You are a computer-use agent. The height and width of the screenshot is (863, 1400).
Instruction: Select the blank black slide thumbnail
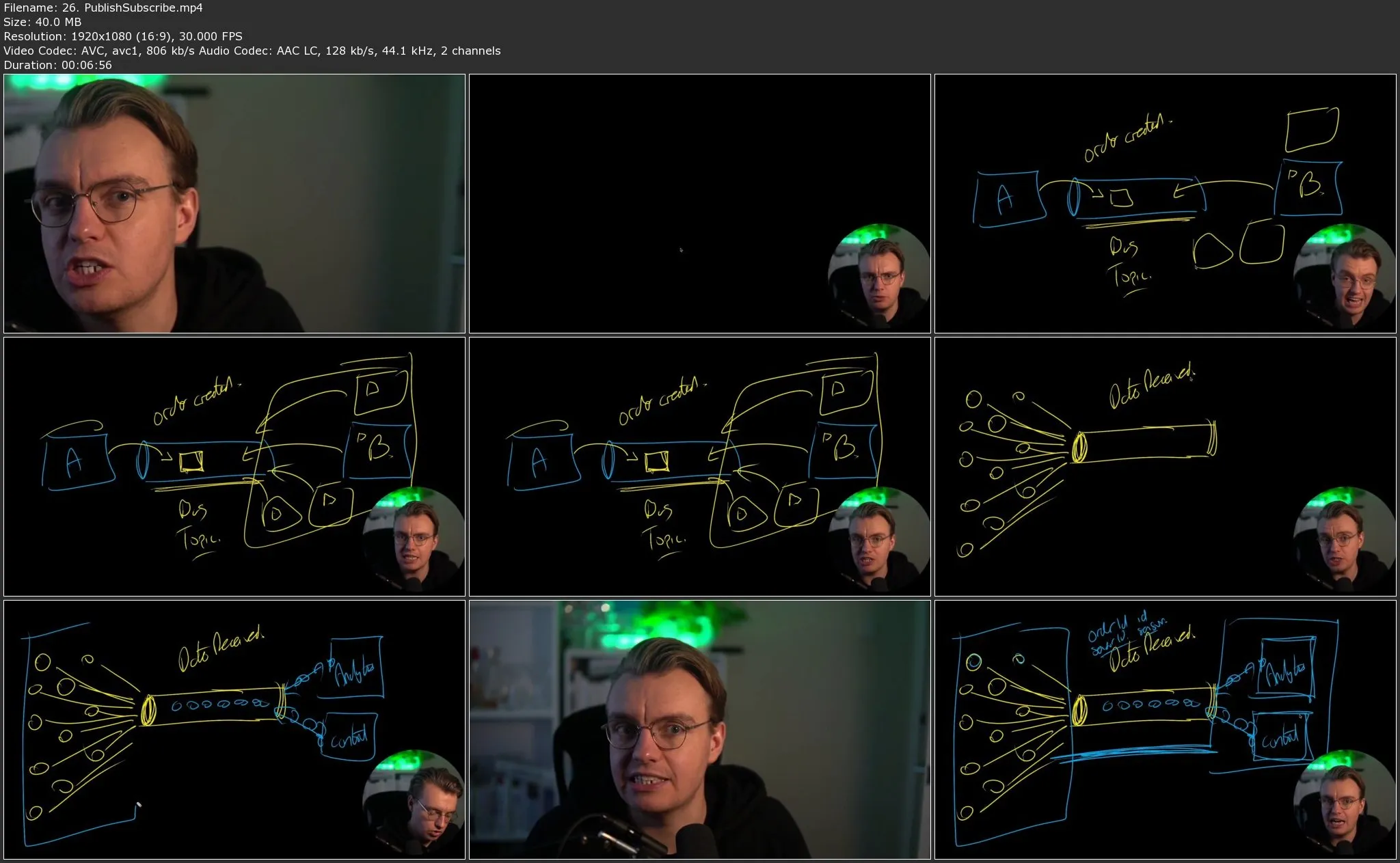[699, 204]
